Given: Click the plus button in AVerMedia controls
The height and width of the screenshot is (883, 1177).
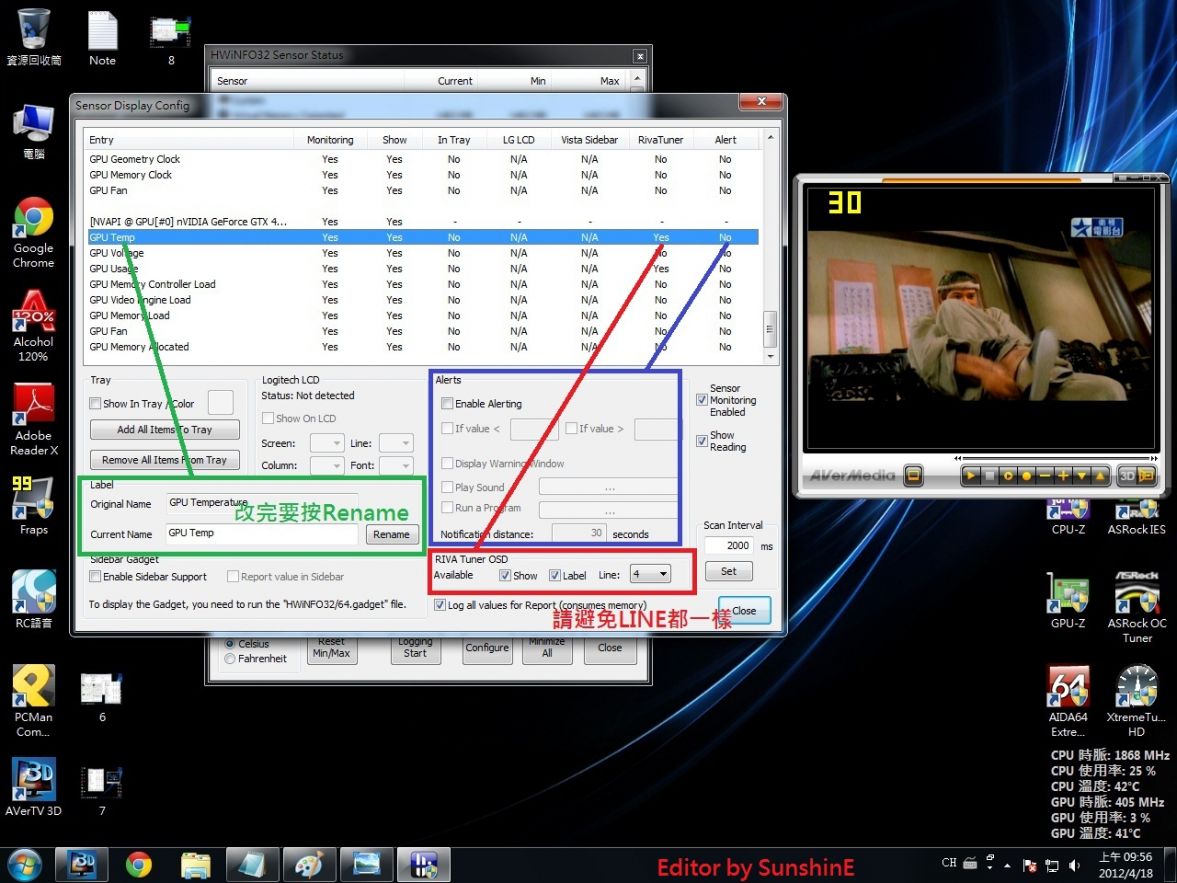Looking at the screenshot, I should (x=1063, y=475).
